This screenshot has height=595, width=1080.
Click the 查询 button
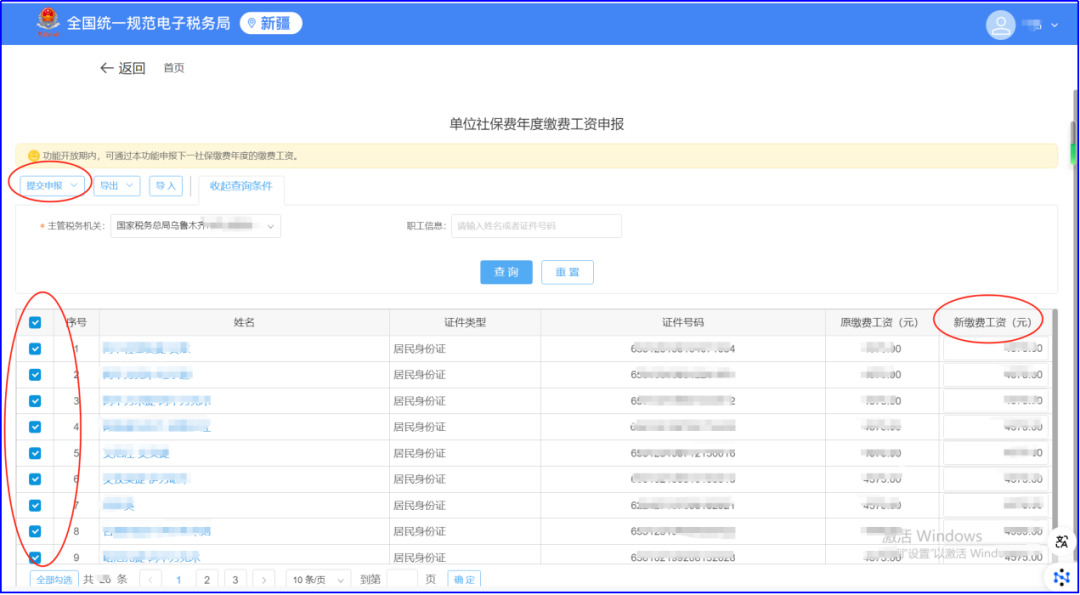[506, 272]
